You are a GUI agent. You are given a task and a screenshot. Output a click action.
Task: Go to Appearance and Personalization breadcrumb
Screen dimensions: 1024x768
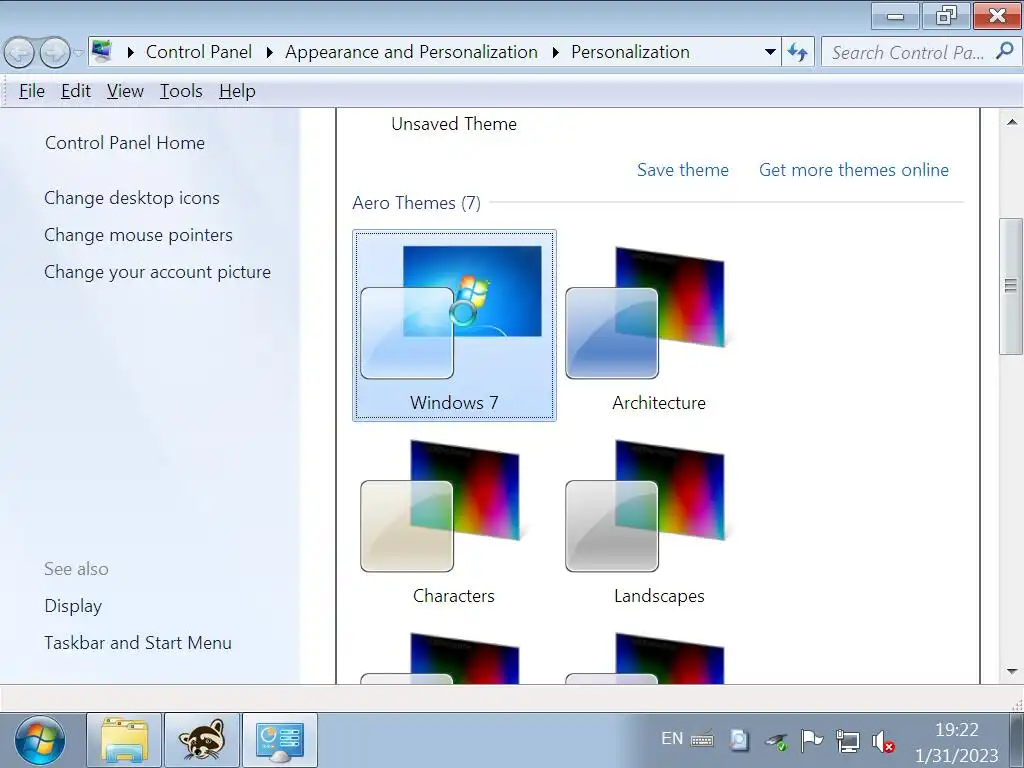tap(411, 52)
